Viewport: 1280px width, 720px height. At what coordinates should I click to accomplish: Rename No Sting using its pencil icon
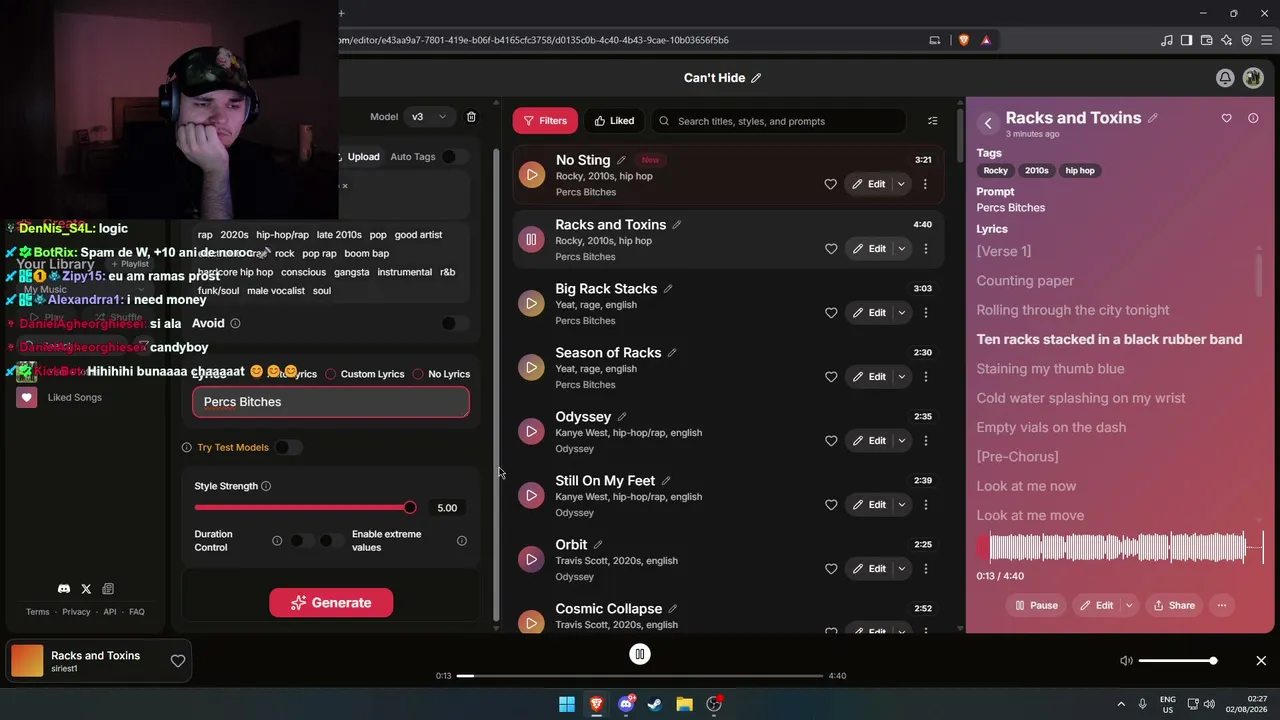coord(621,160)
